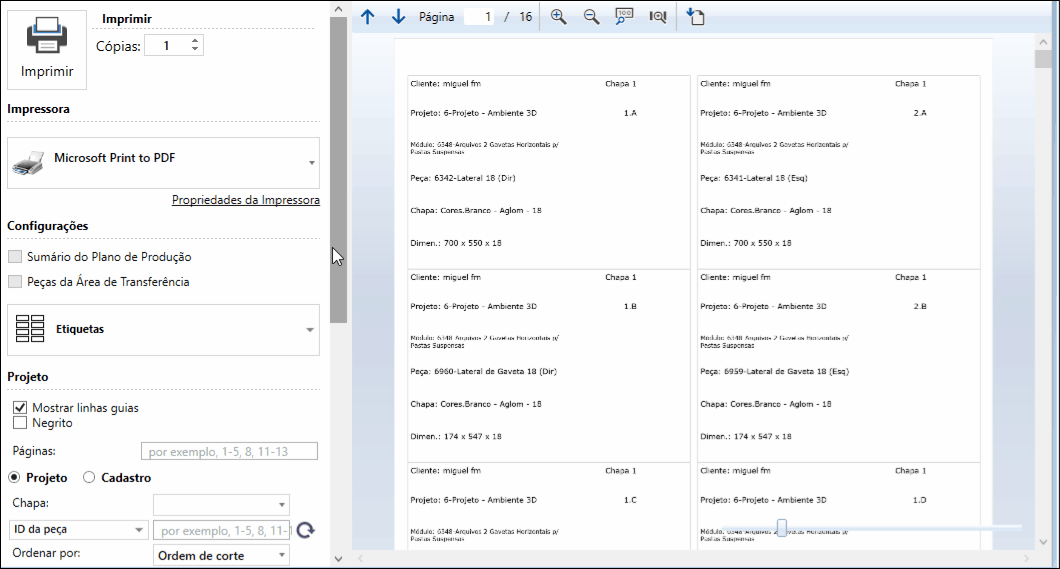The image size is (1060, 569).
Task: Increase the number of copies
Action: (195, 41)
